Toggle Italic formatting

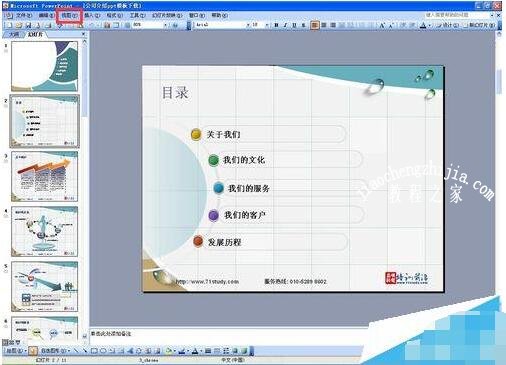pyautogui.click(x=285, y=25)
